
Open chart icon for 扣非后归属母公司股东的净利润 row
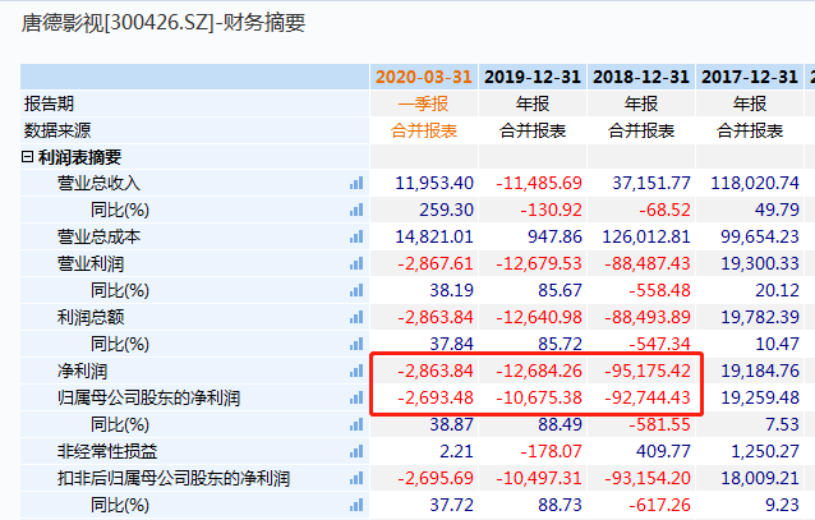click(357, 478)
